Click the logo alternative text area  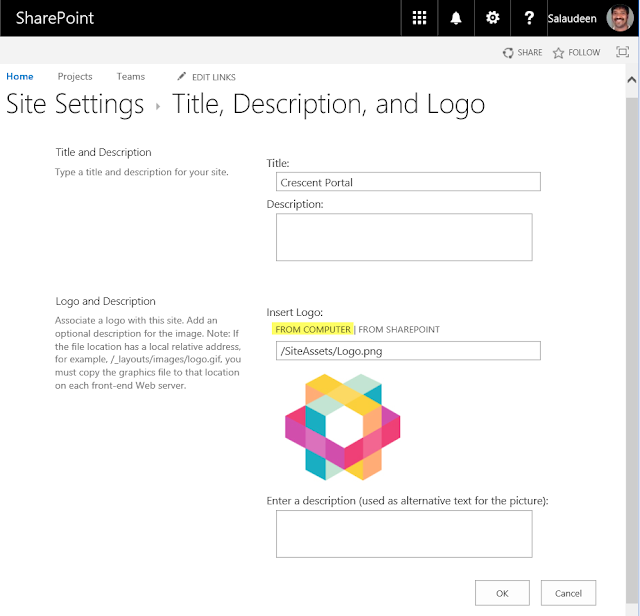(x=404, y=534)
